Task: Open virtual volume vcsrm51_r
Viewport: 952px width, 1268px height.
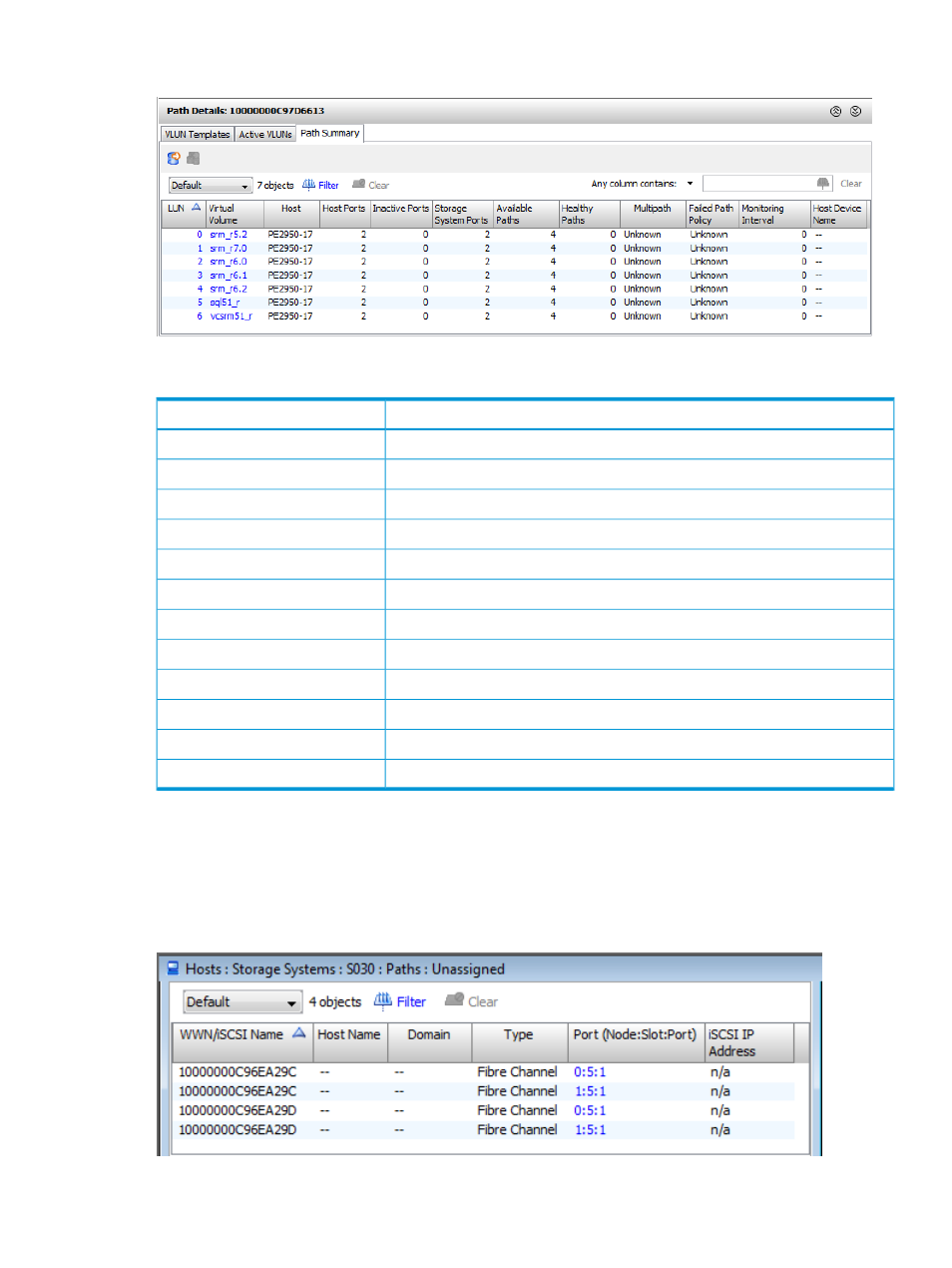Action: (x=232, y=316)
